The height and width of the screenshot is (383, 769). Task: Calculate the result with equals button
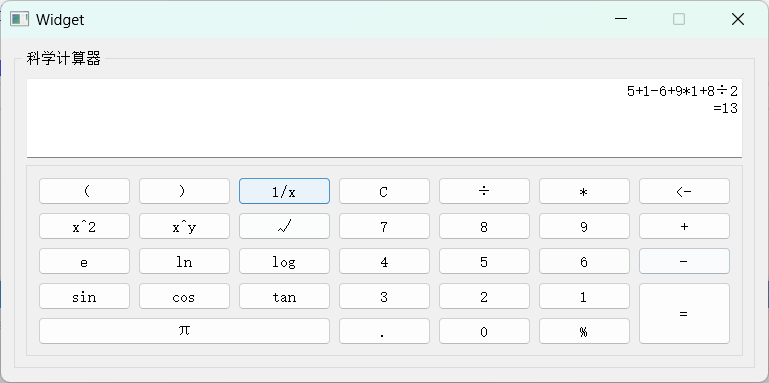coord(684,313)
